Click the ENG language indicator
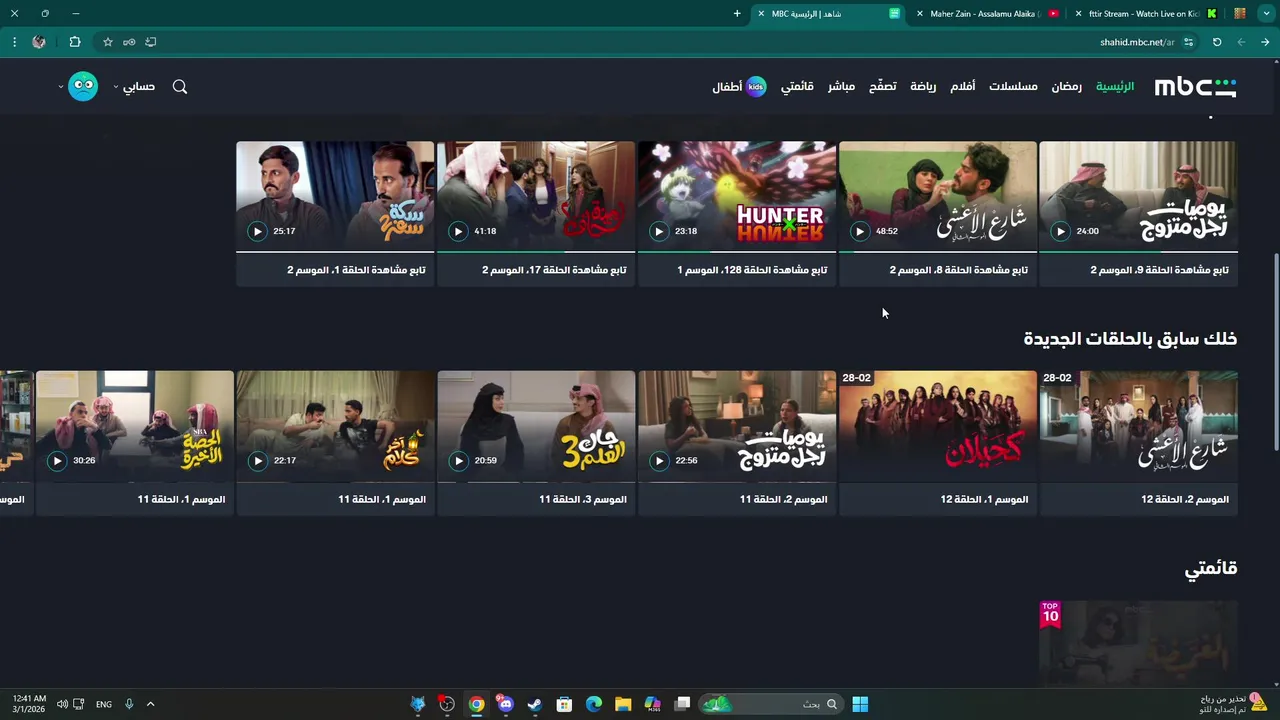Screen dimensions: 1280x720 pyautogui.click(x=104, y=704)
